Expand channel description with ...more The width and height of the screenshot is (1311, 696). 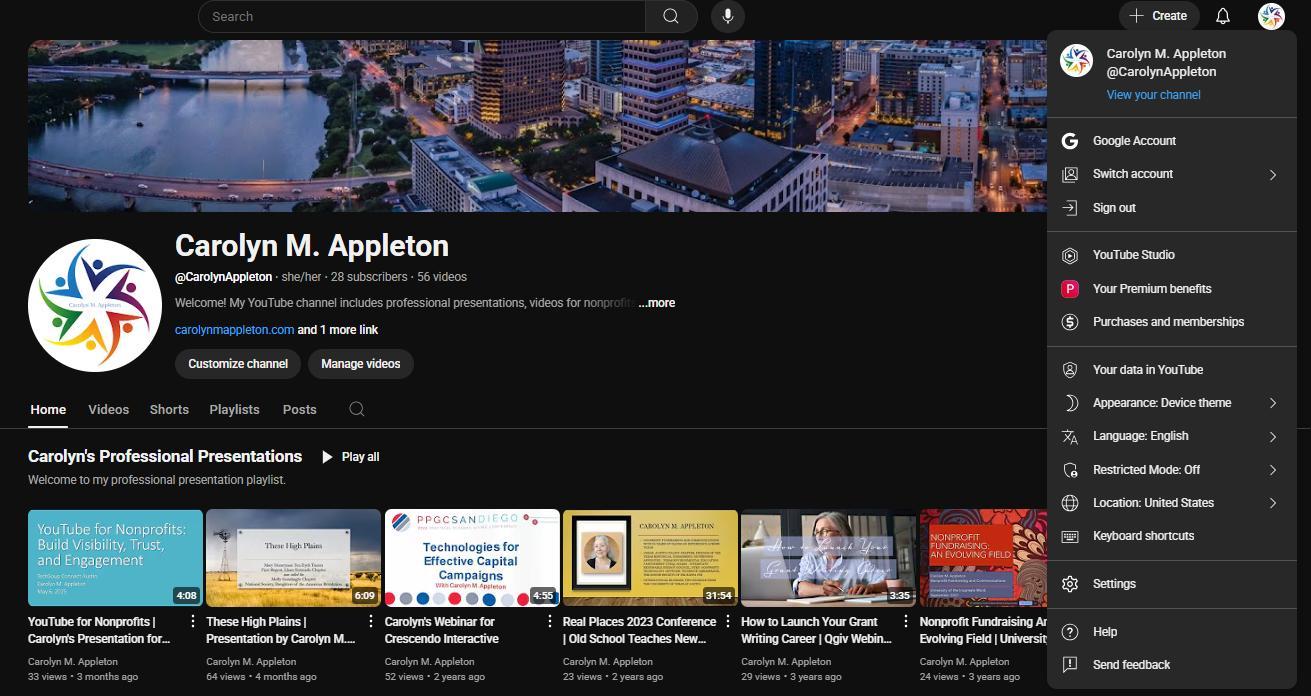pyautogui.click(x=657, y=303)
